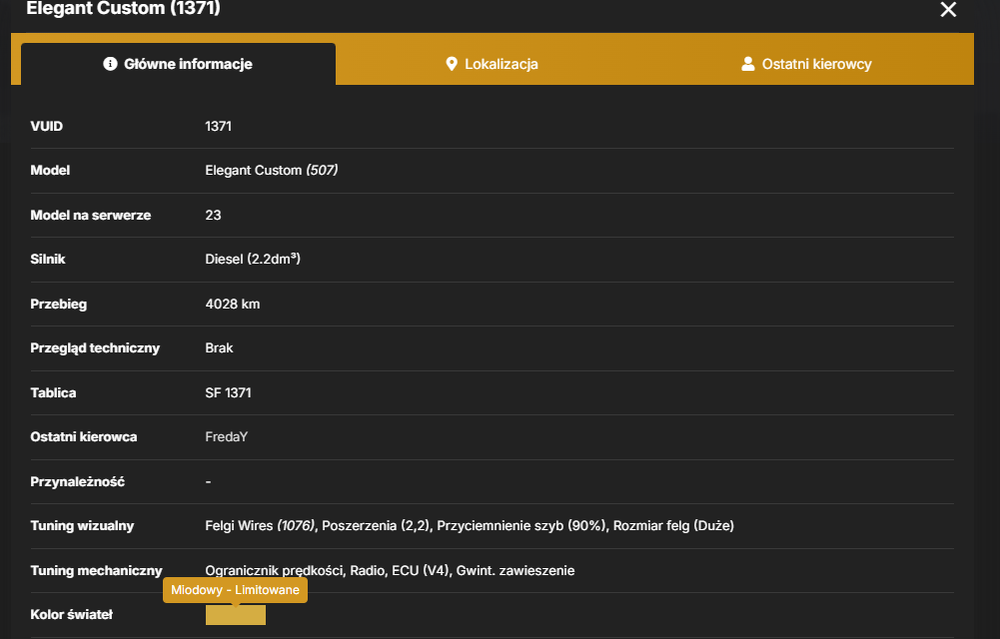The image size is (1000, 639).
Task: Click the person icon beside Ostatni kierowcy
Action: coord(748,64)
